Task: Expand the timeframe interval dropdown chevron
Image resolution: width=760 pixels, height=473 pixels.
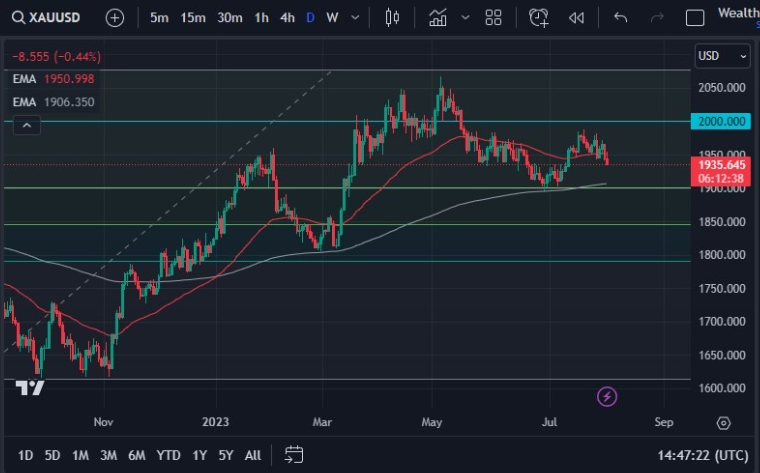Action: tap(355, 18)
